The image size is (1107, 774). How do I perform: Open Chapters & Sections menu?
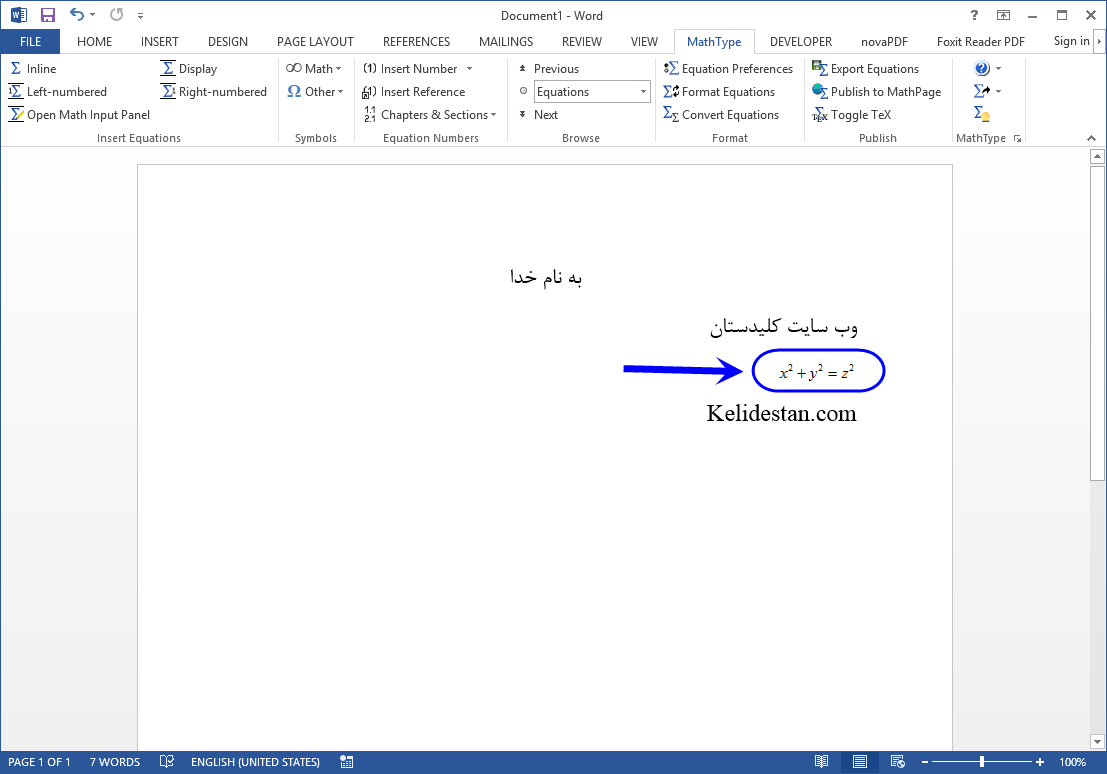tap(430, 114)
